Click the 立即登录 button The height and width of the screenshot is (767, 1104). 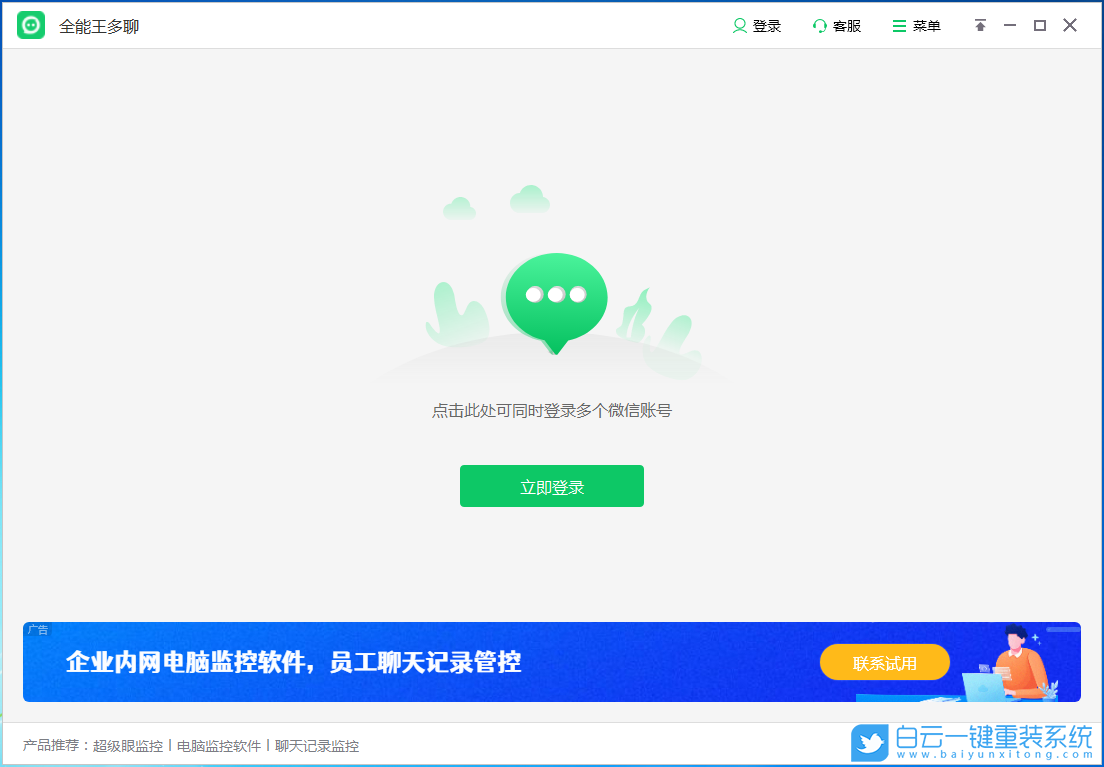551,486
